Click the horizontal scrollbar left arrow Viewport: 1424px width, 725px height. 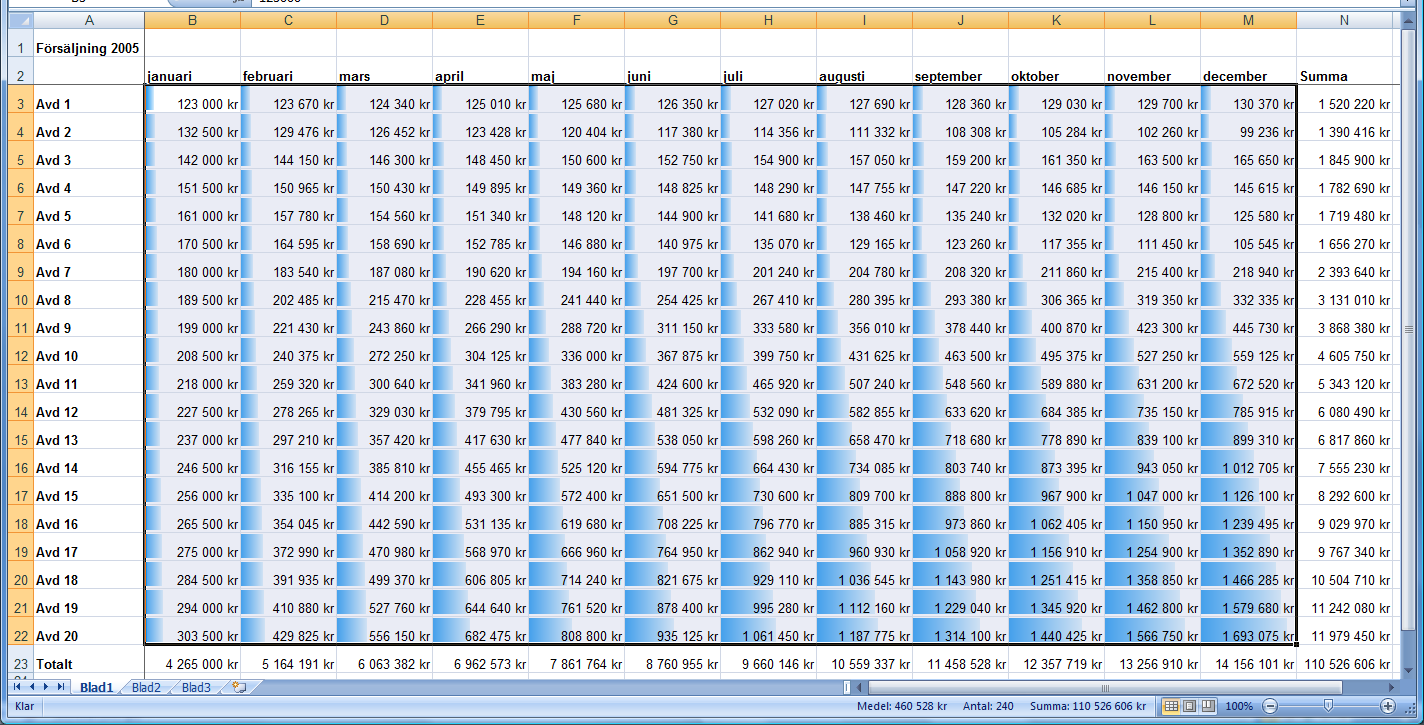pos(860,688)
